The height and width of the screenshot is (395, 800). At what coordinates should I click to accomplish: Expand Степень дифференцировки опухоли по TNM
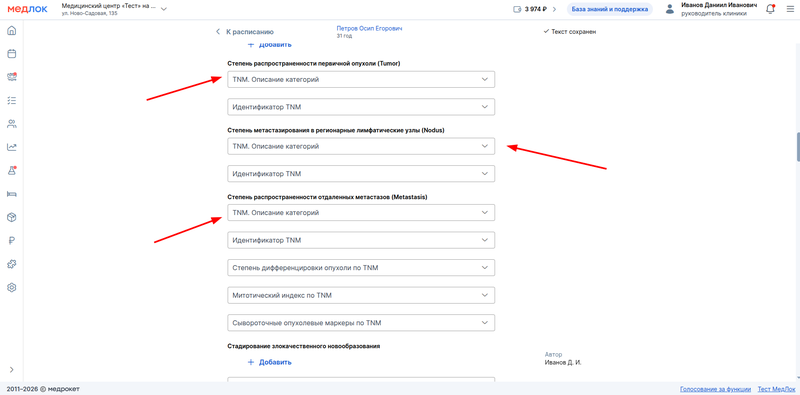[x=361, y=267]
